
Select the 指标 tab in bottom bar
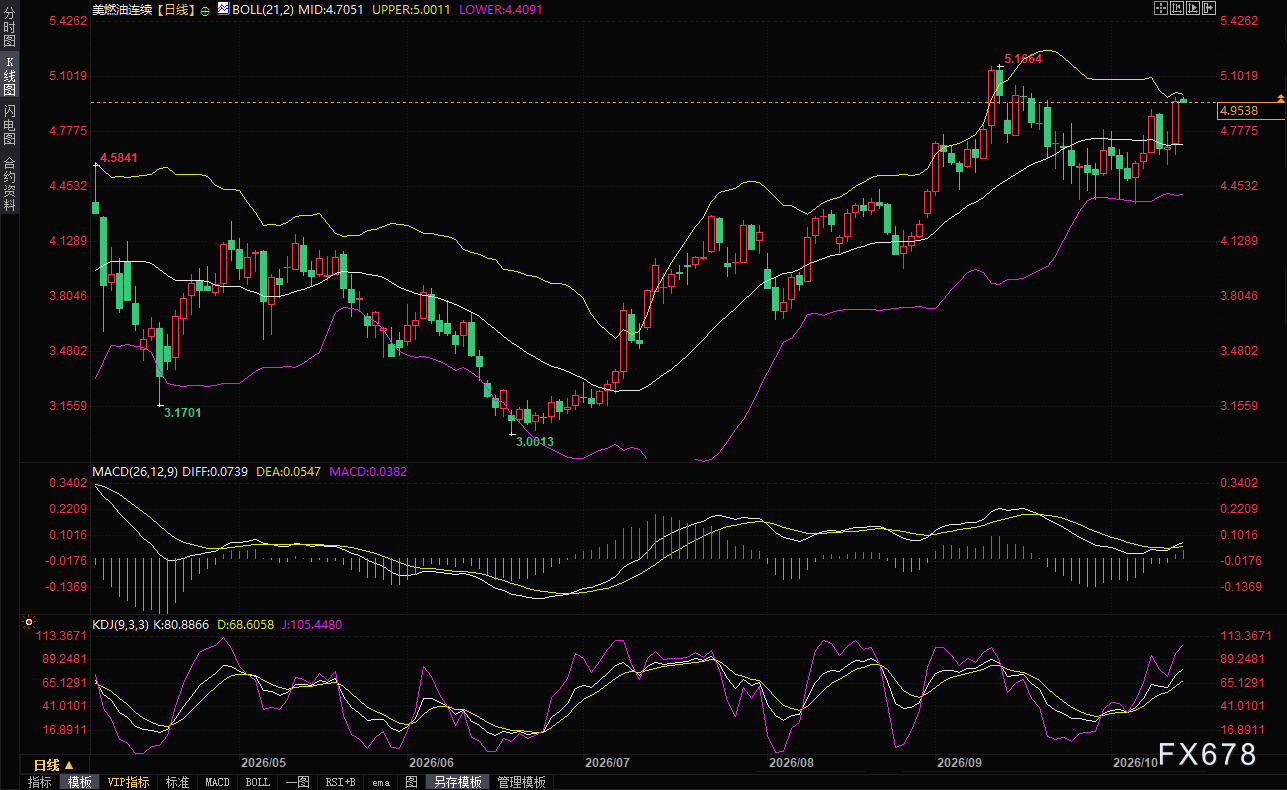coord(40,782)
